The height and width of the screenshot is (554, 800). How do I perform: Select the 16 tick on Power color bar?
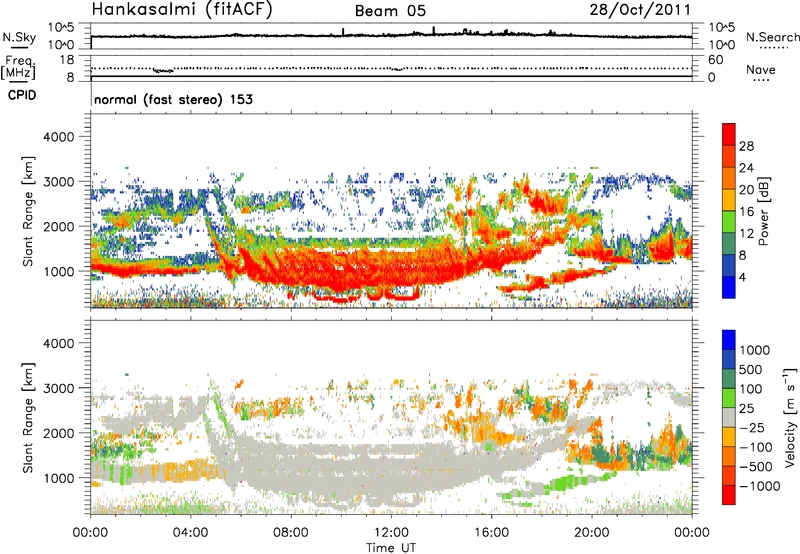point(746,212)
